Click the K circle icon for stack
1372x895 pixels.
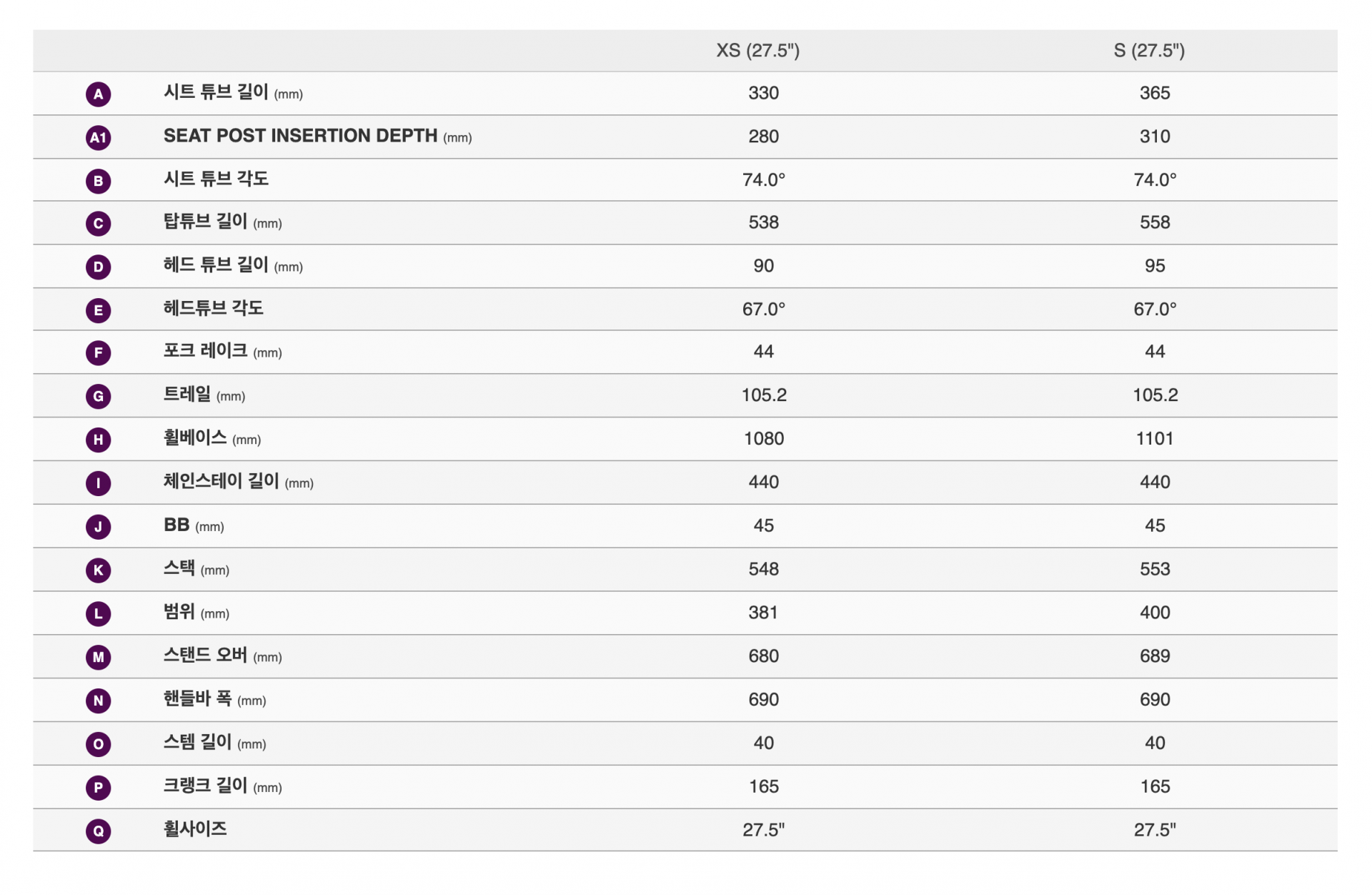pos(98,570)
